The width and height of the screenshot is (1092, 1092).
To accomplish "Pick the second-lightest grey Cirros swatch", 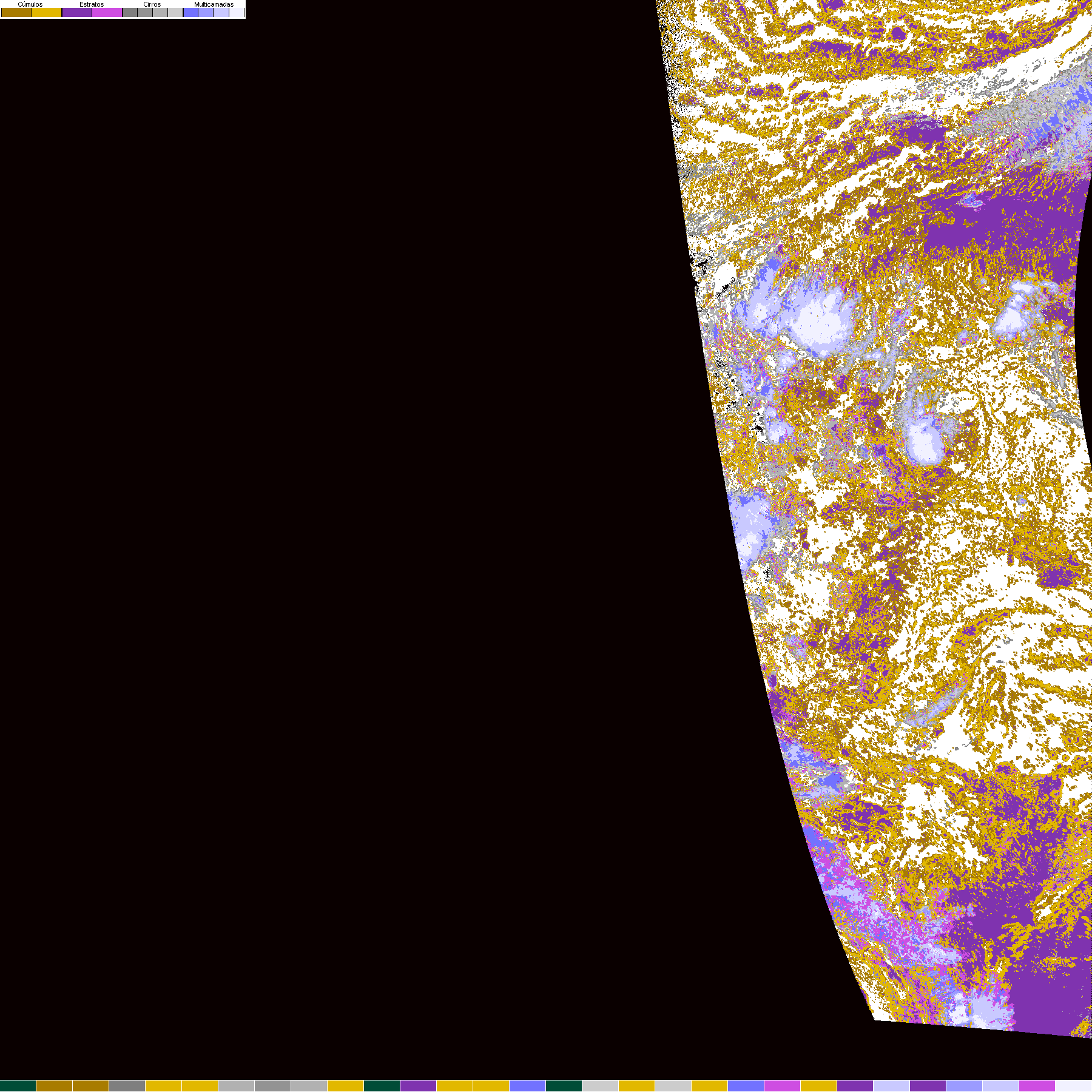I will coord(160,12).
